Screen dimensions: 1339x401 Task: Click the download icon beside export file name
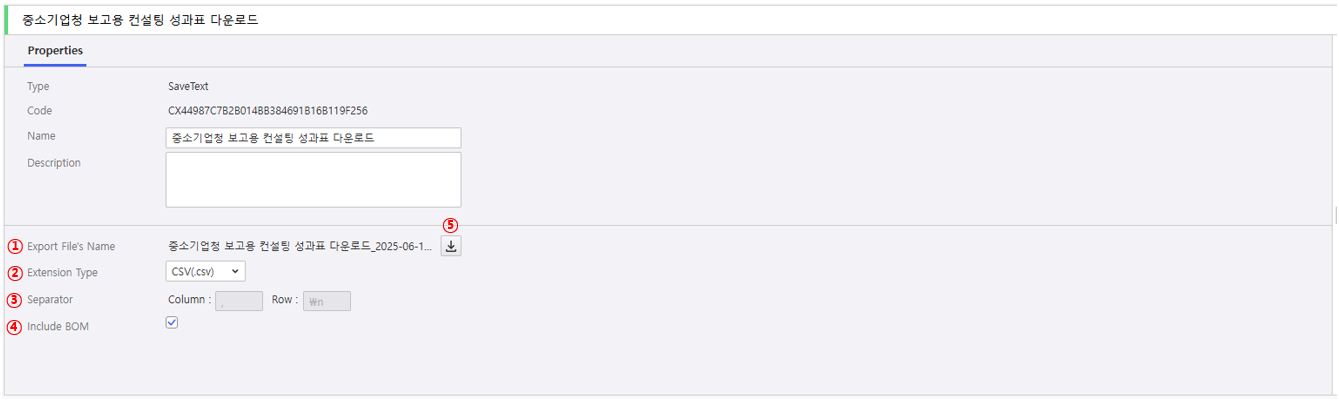click(451, 246)
